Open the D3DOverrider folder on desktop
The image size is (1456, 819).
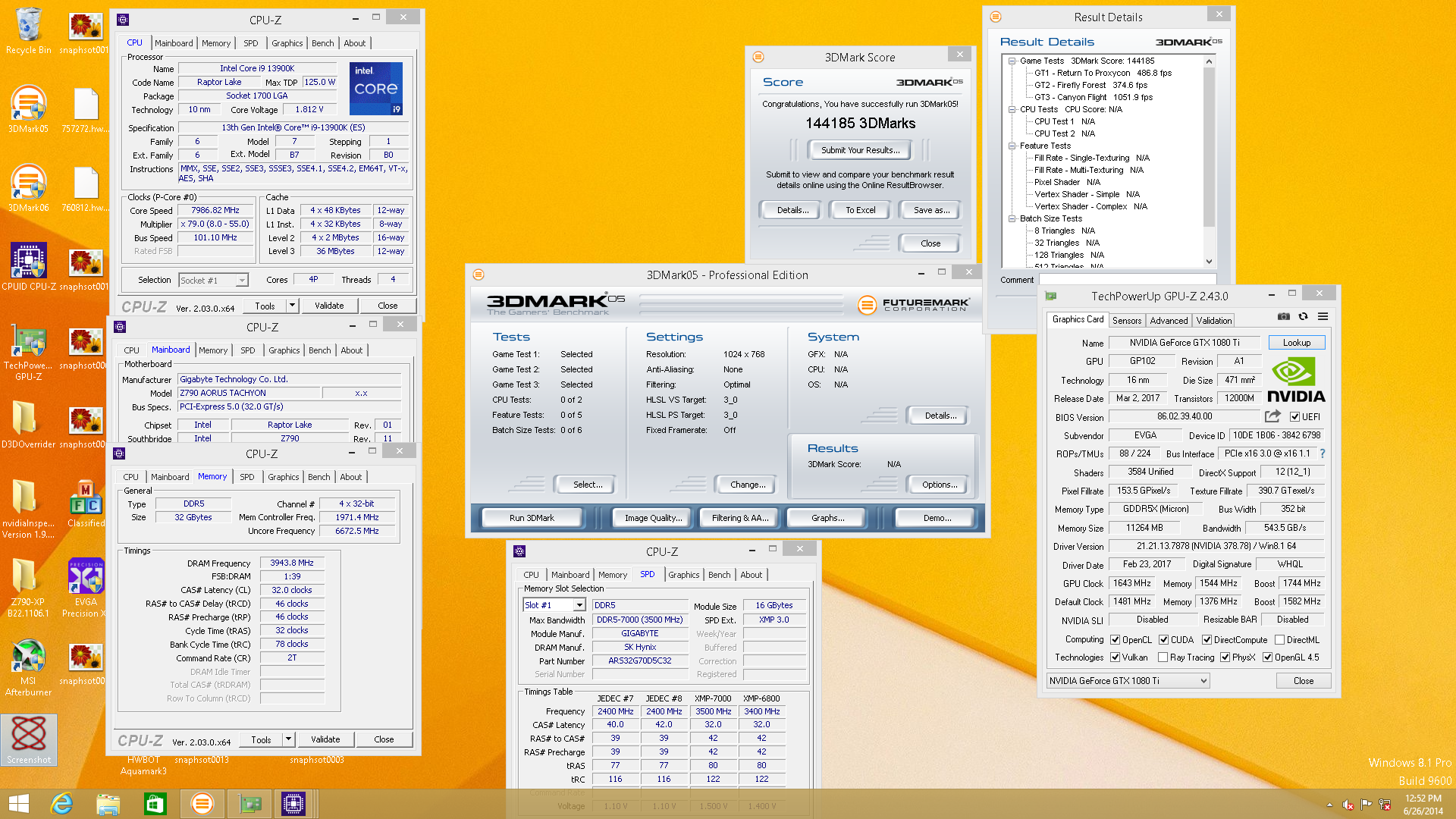[x=29, y=425]
